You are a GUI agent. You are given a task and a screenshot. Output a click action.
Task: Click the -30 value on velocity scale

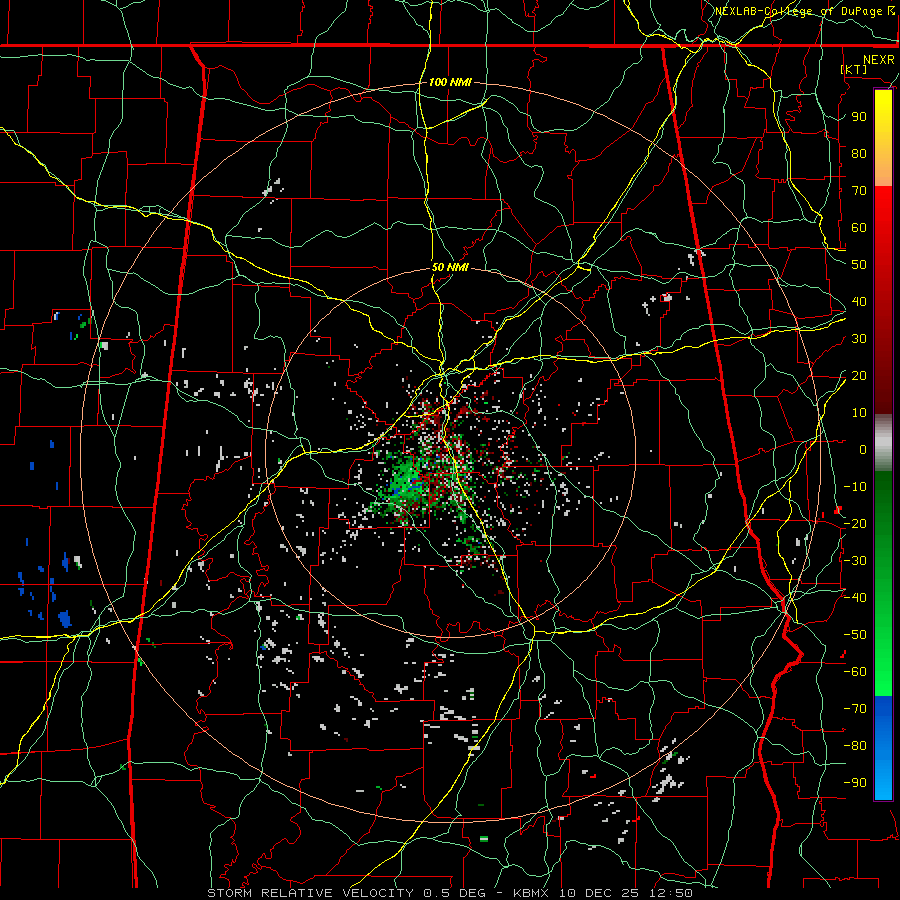tap(855, 561)
